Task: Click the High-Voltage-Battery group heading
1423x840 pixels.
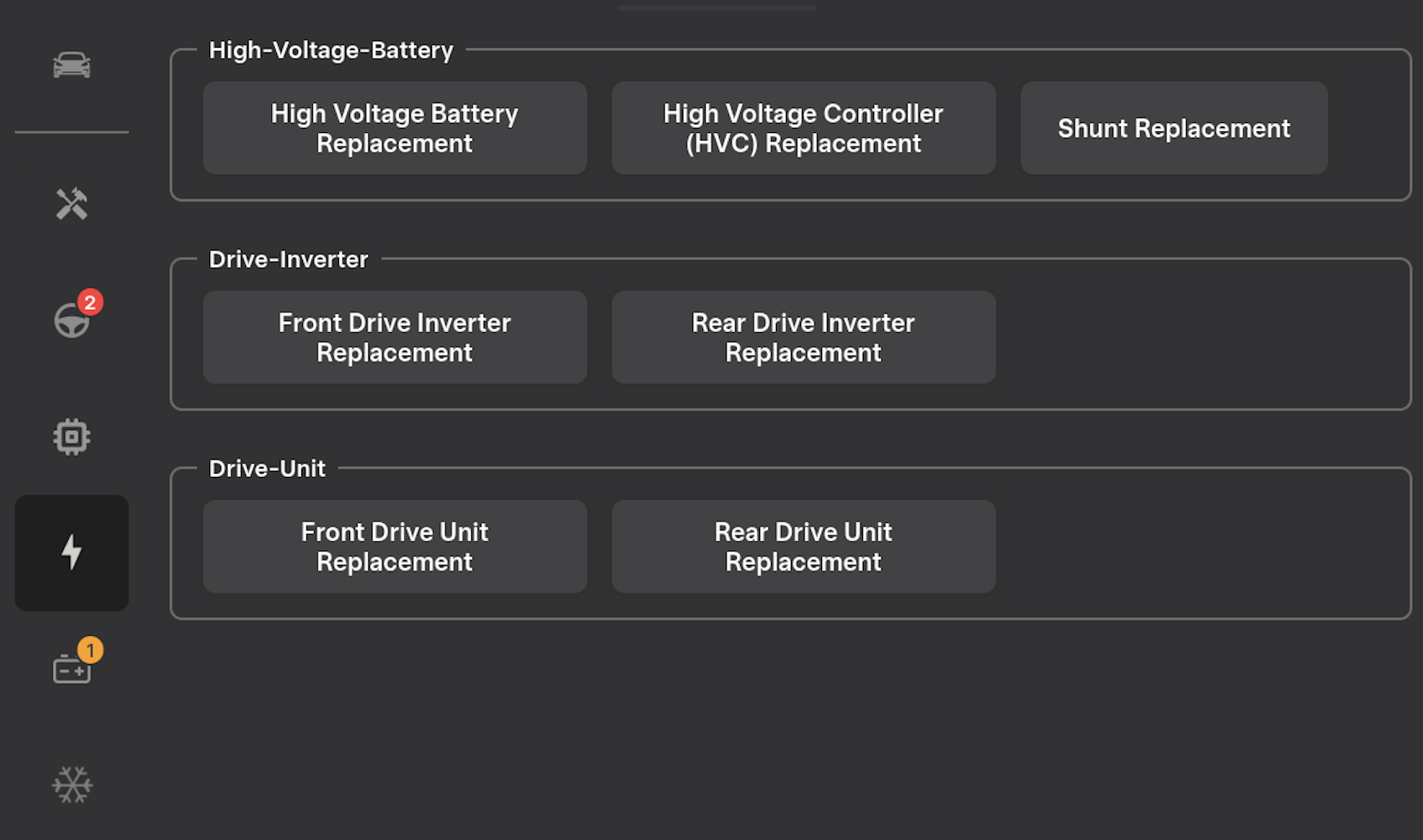Action: click(331, 50)
